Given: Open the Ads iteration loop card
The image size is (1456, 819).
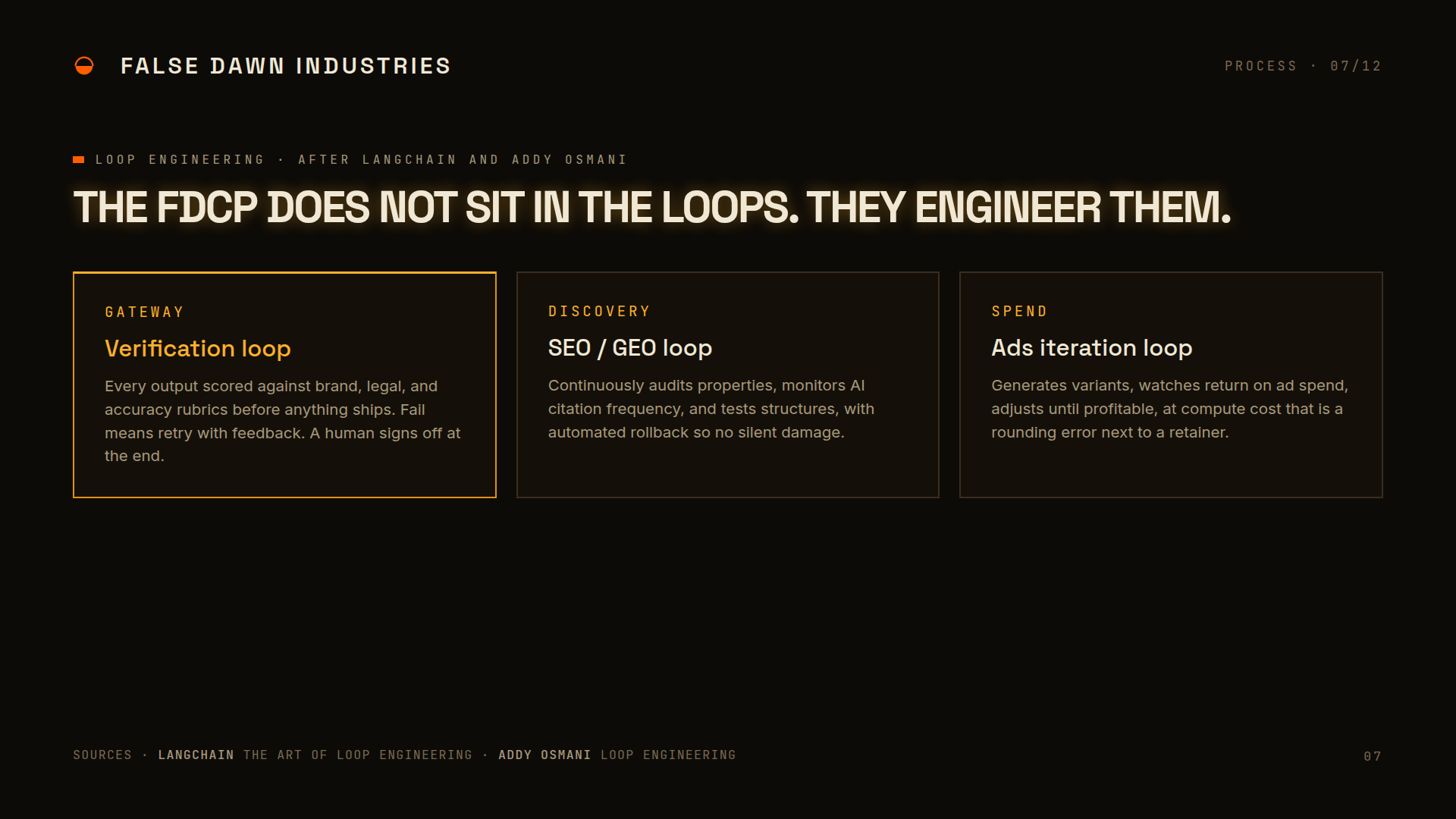Looking at the screenshot, I should [1171, 384].
